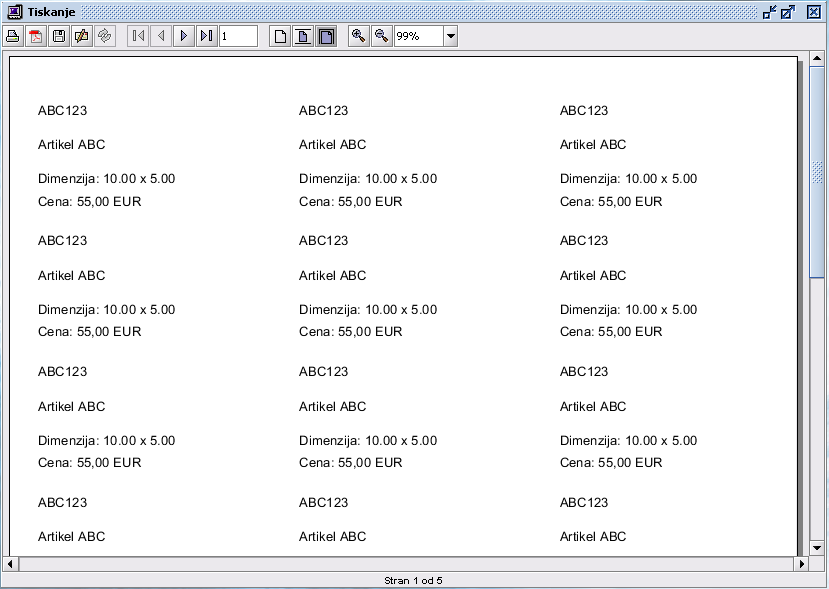Toggle Actual Size view mode
The image size is (829, 589).
(281, 36)
